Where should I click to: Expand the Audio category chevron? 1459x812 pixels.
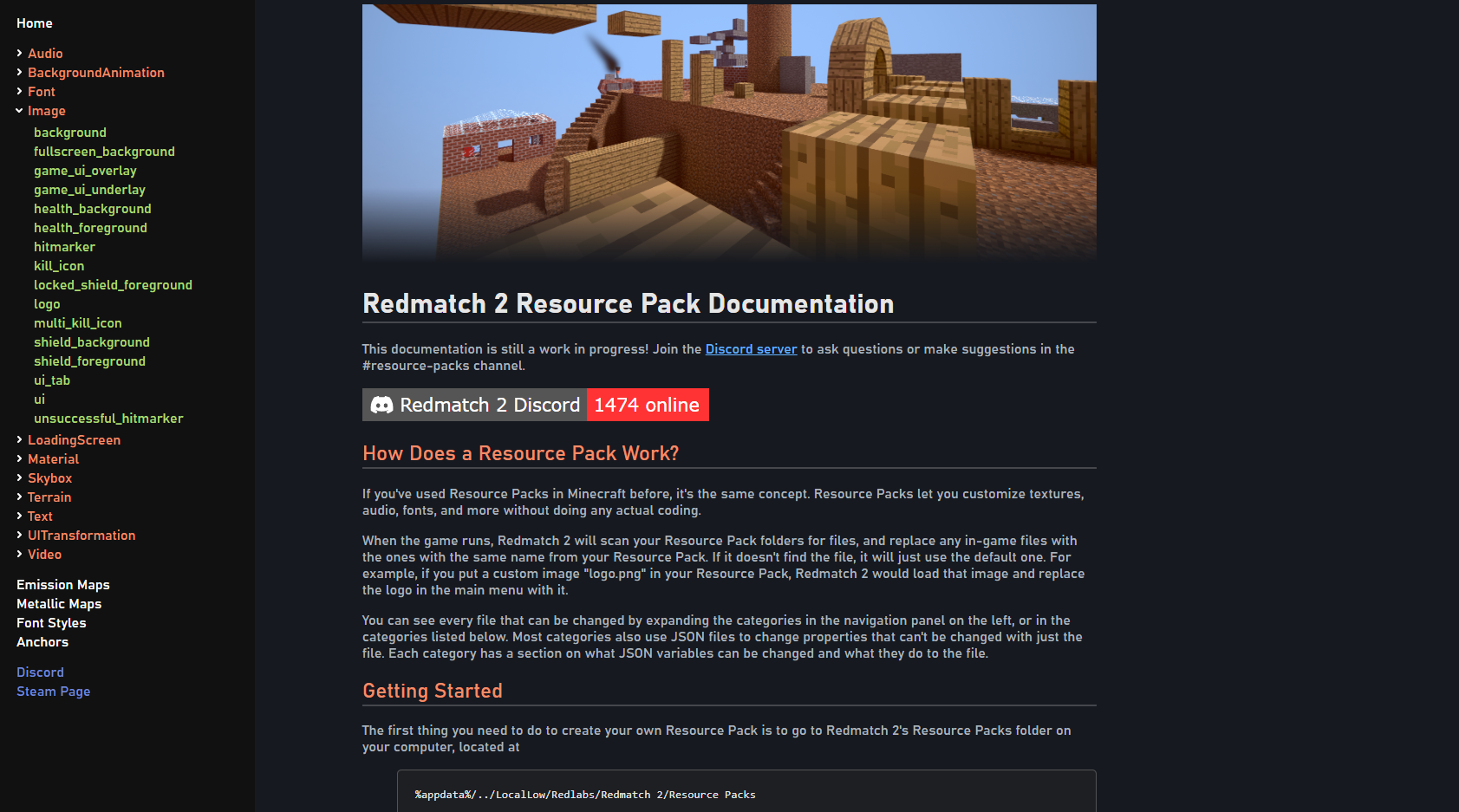19,53
